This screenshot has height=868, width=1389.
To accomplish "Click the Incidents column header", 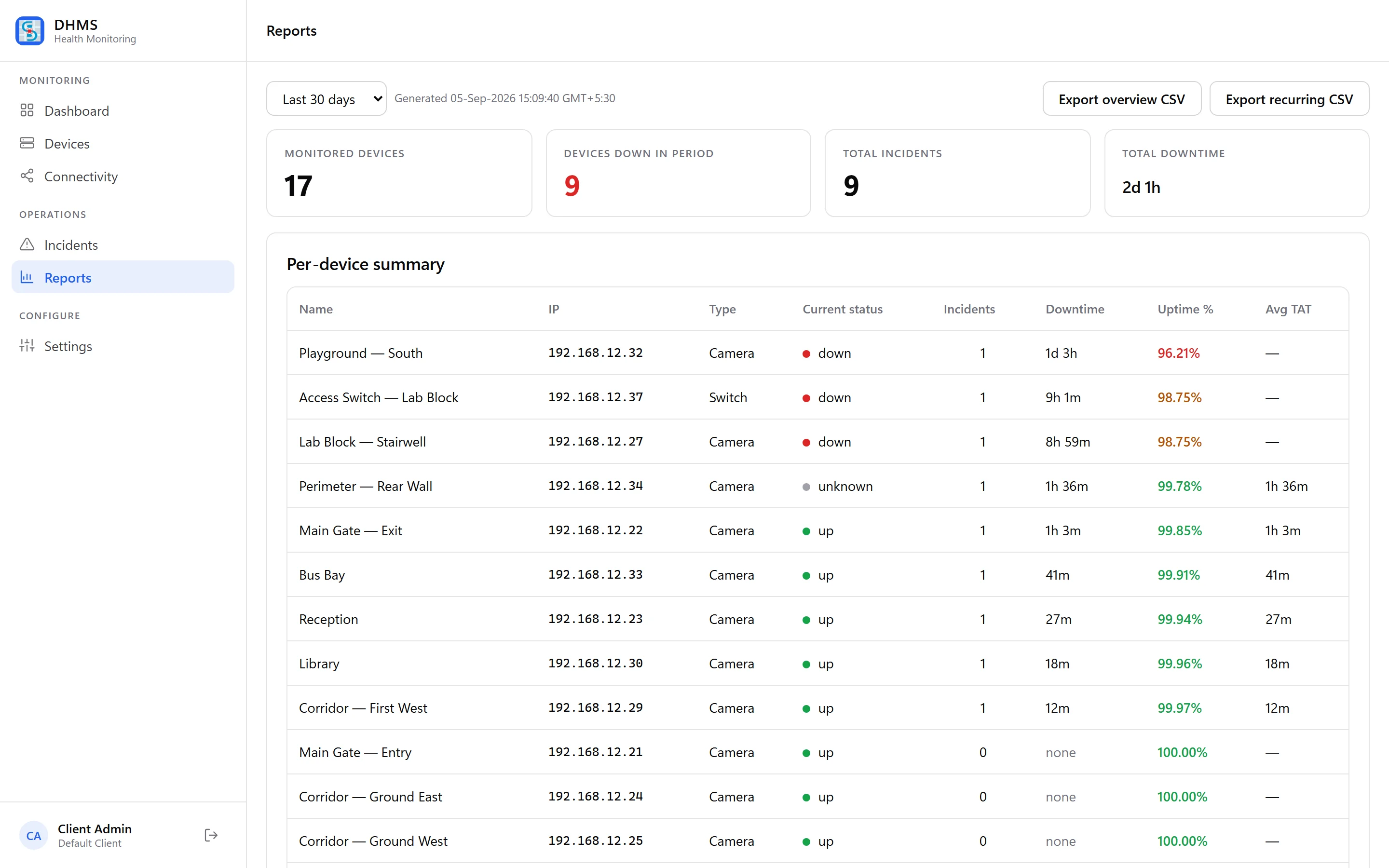I will point(969,309).
